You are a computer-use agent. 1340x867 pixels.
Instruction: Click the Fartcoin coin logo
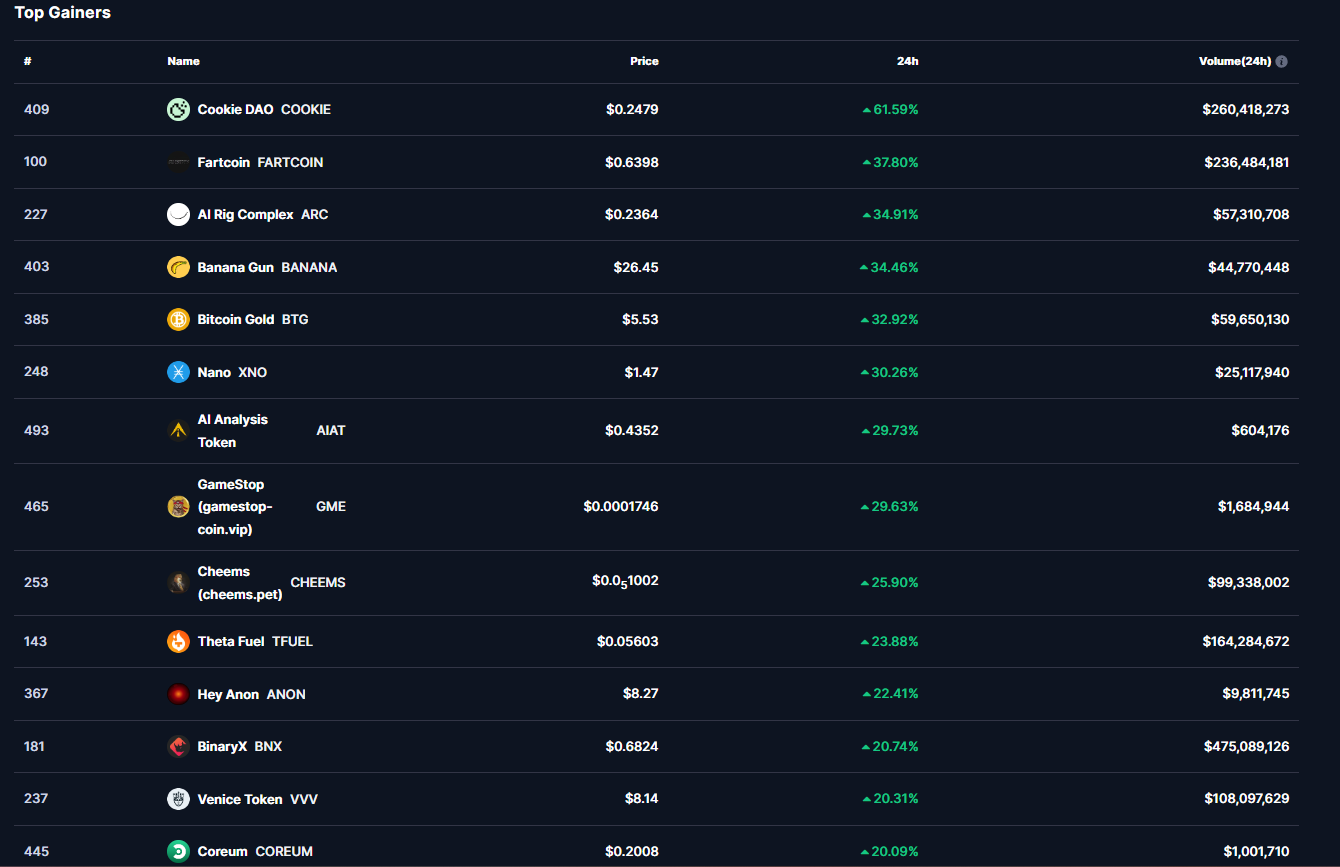coord(178,162)
